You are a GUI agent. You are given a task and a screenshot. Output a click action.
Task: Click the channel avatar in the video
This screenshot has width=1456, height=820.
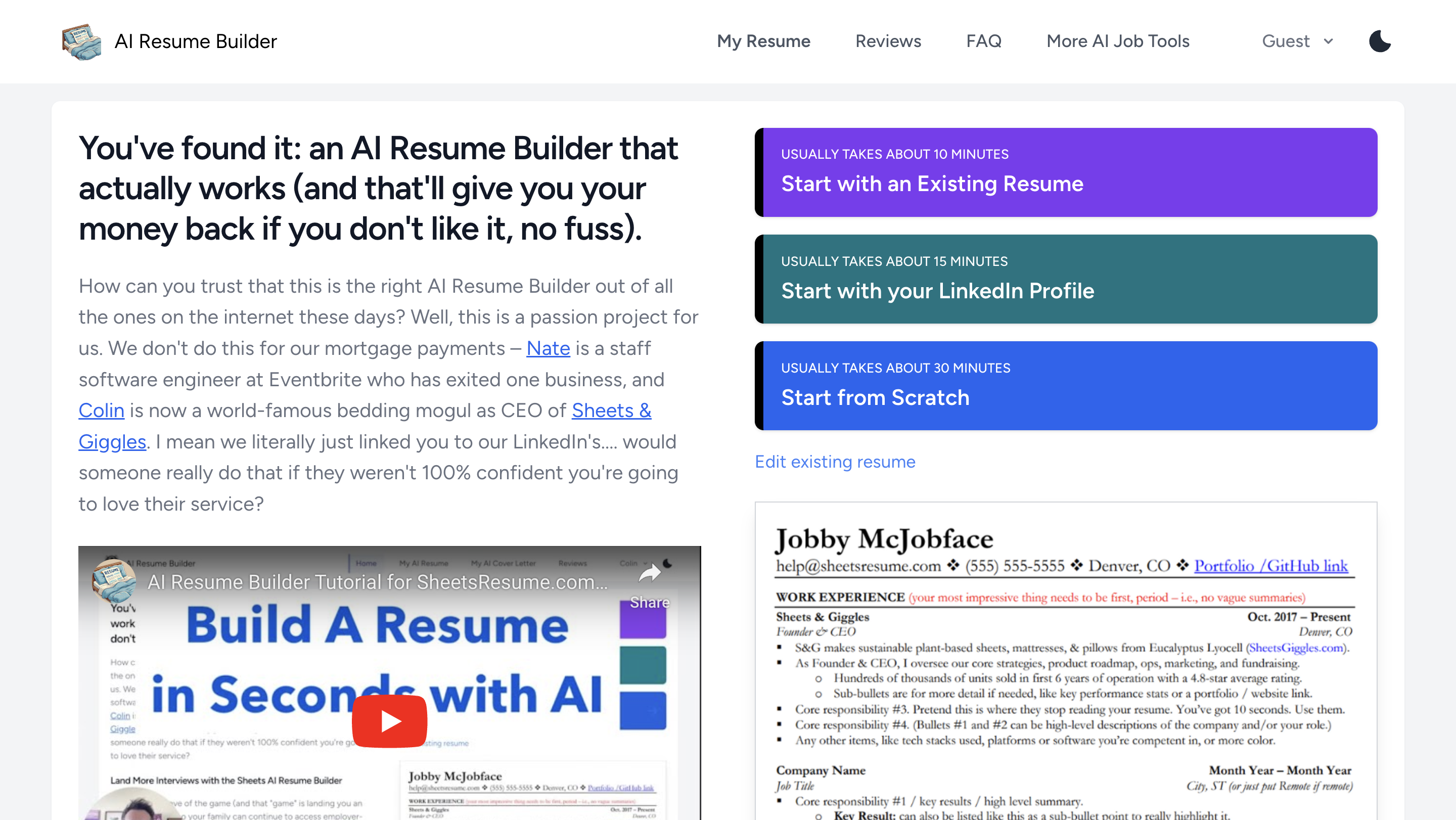(x=114, y=580)
